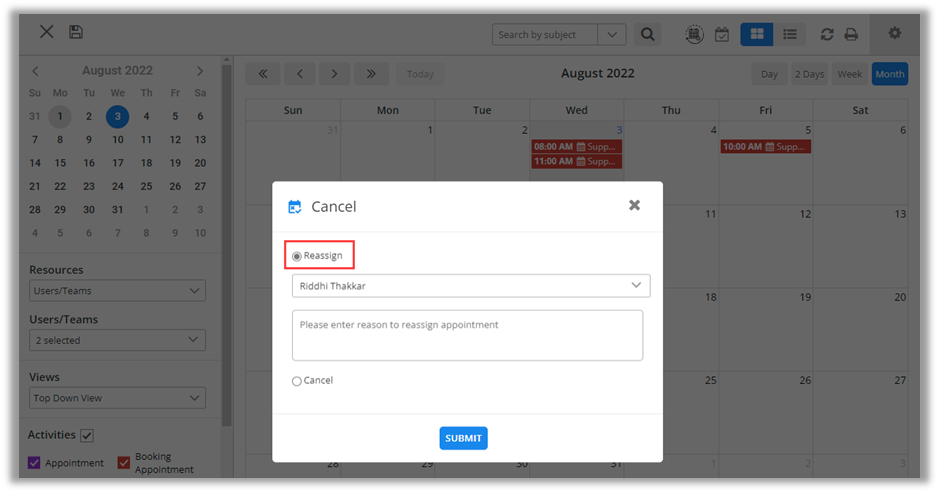
Task: Toggle the Activities checkbox
Action: [87, 435]
